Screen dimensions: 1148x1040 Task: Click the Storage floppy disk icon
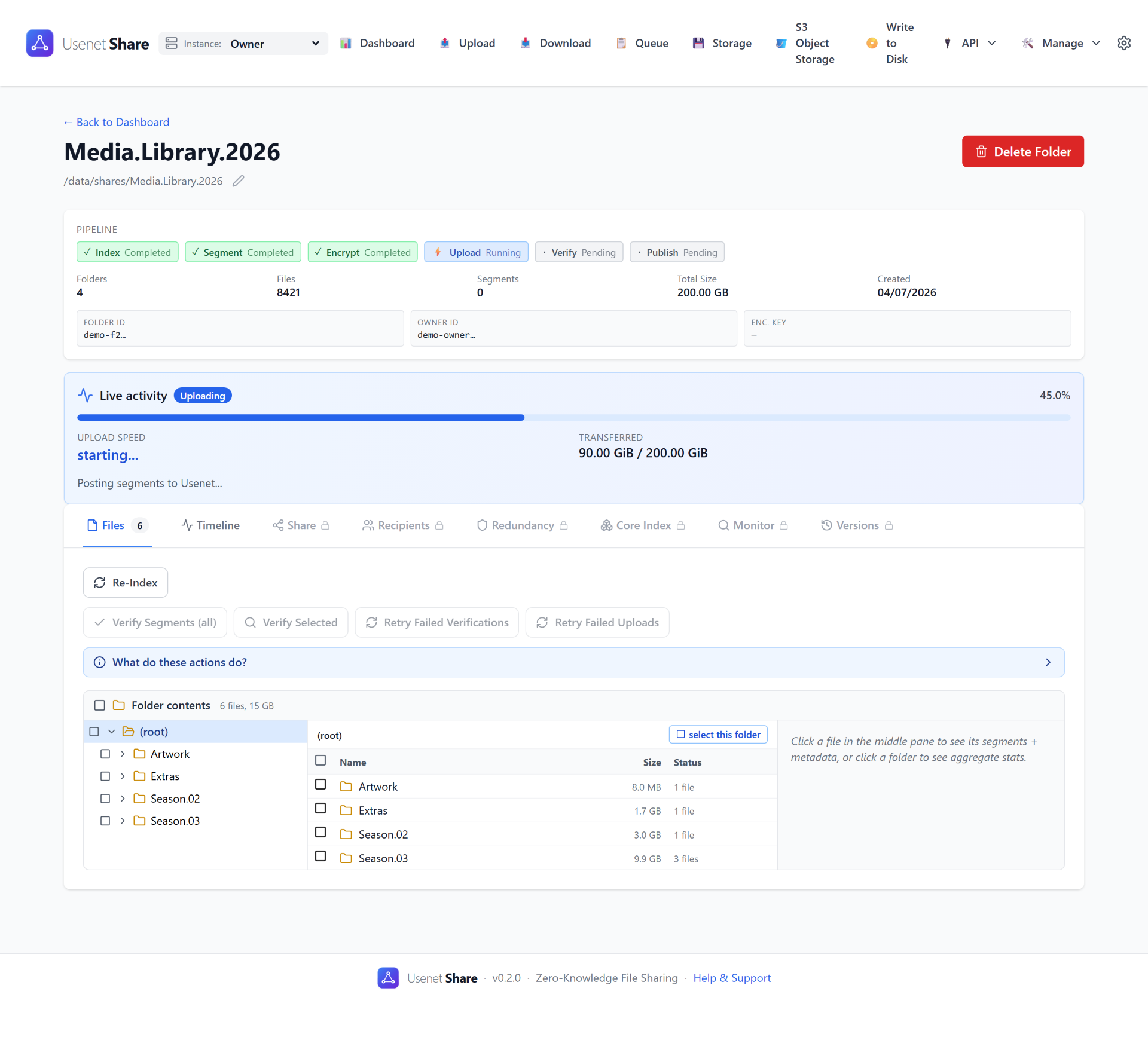(698, 43)
